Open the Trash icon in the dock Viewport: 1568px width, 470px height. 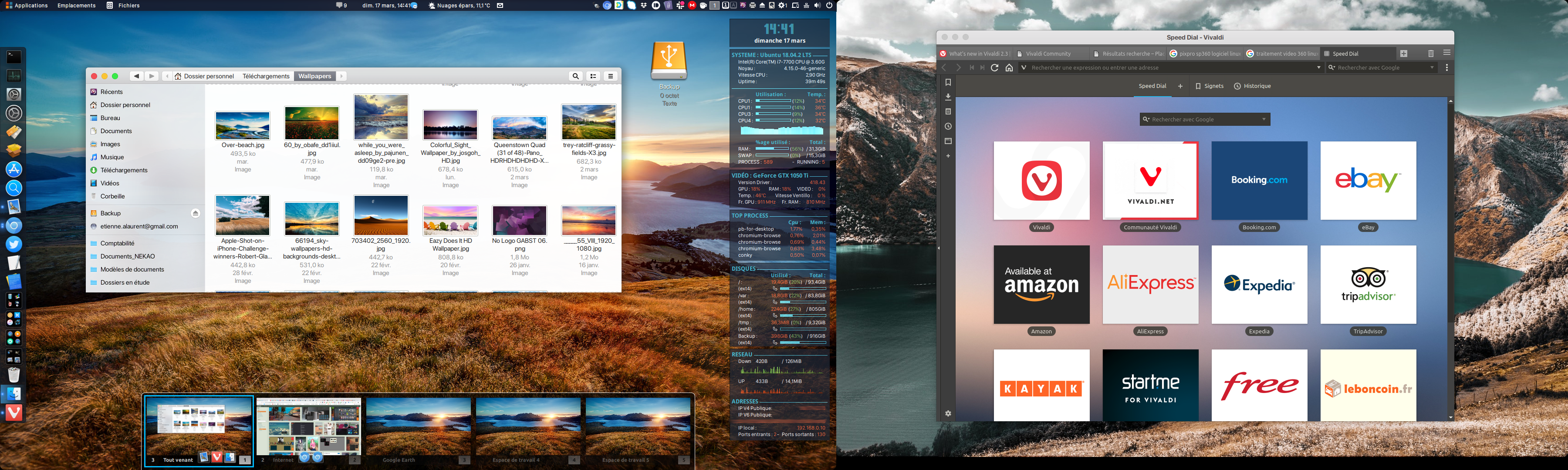point(14,375)
